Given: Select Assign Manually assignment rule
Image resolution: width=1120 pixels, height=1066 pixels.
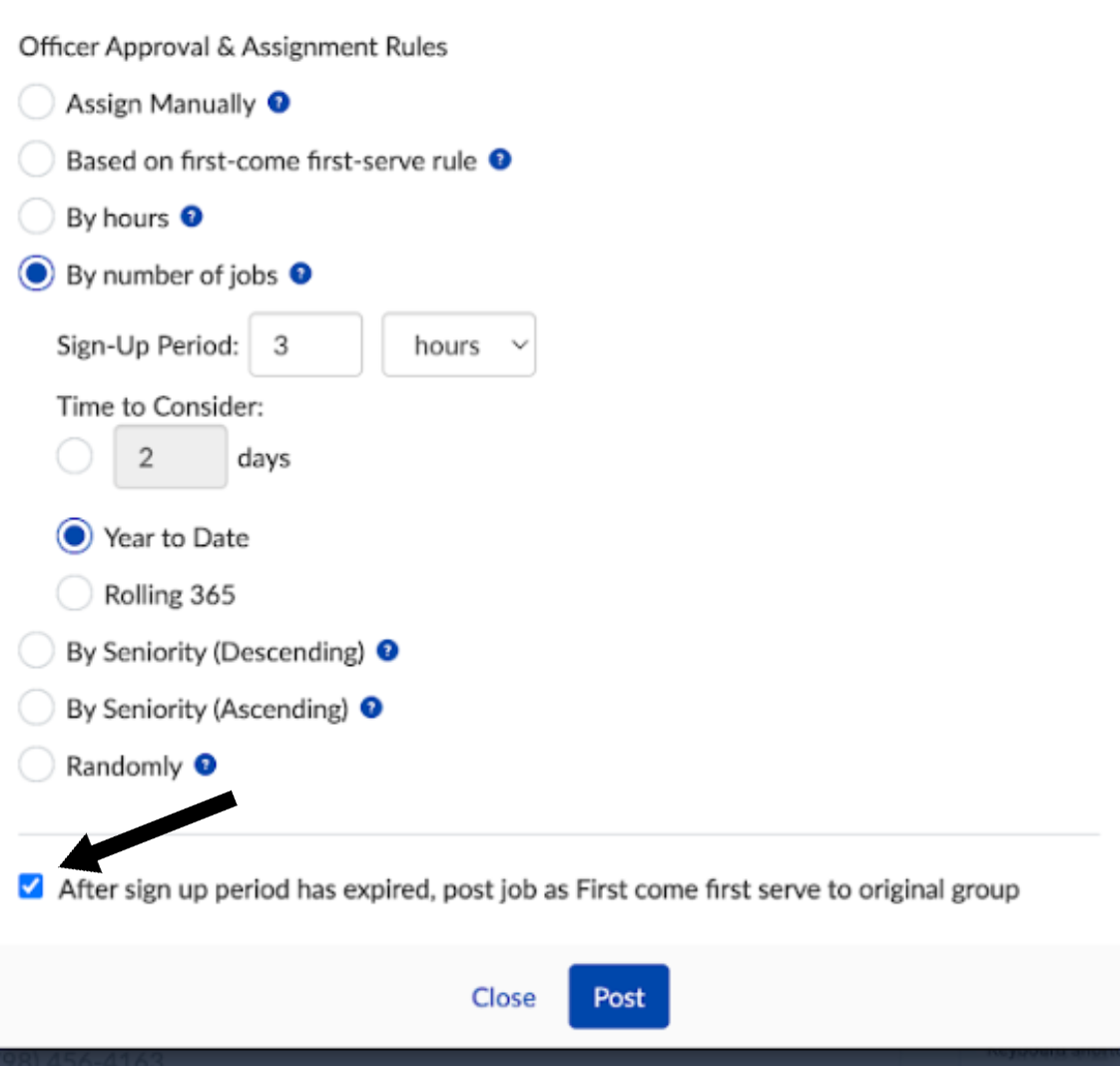Looking at the screenshot, I should click(36, 103).
